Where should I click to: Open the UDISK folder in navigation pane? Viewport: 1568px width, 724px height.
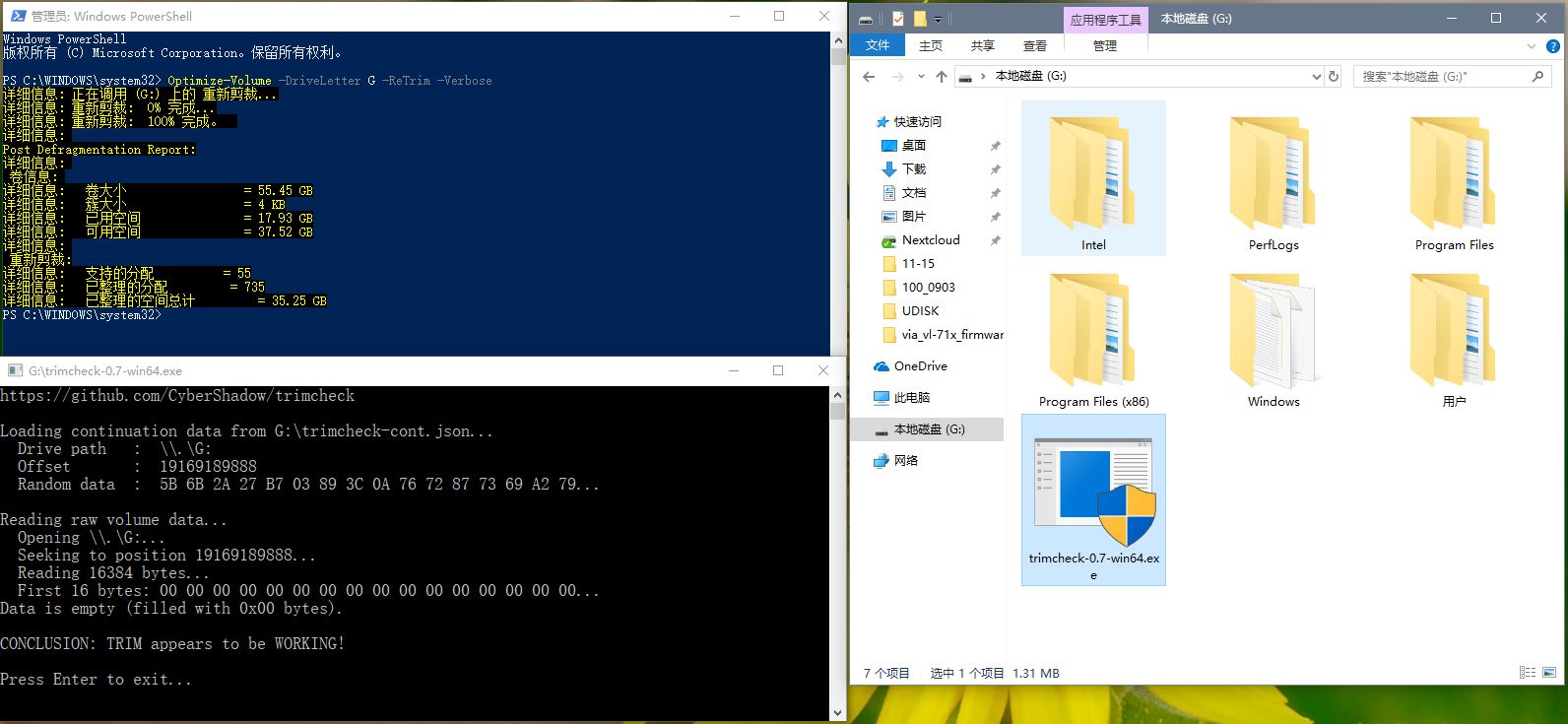tap(910, 310)
